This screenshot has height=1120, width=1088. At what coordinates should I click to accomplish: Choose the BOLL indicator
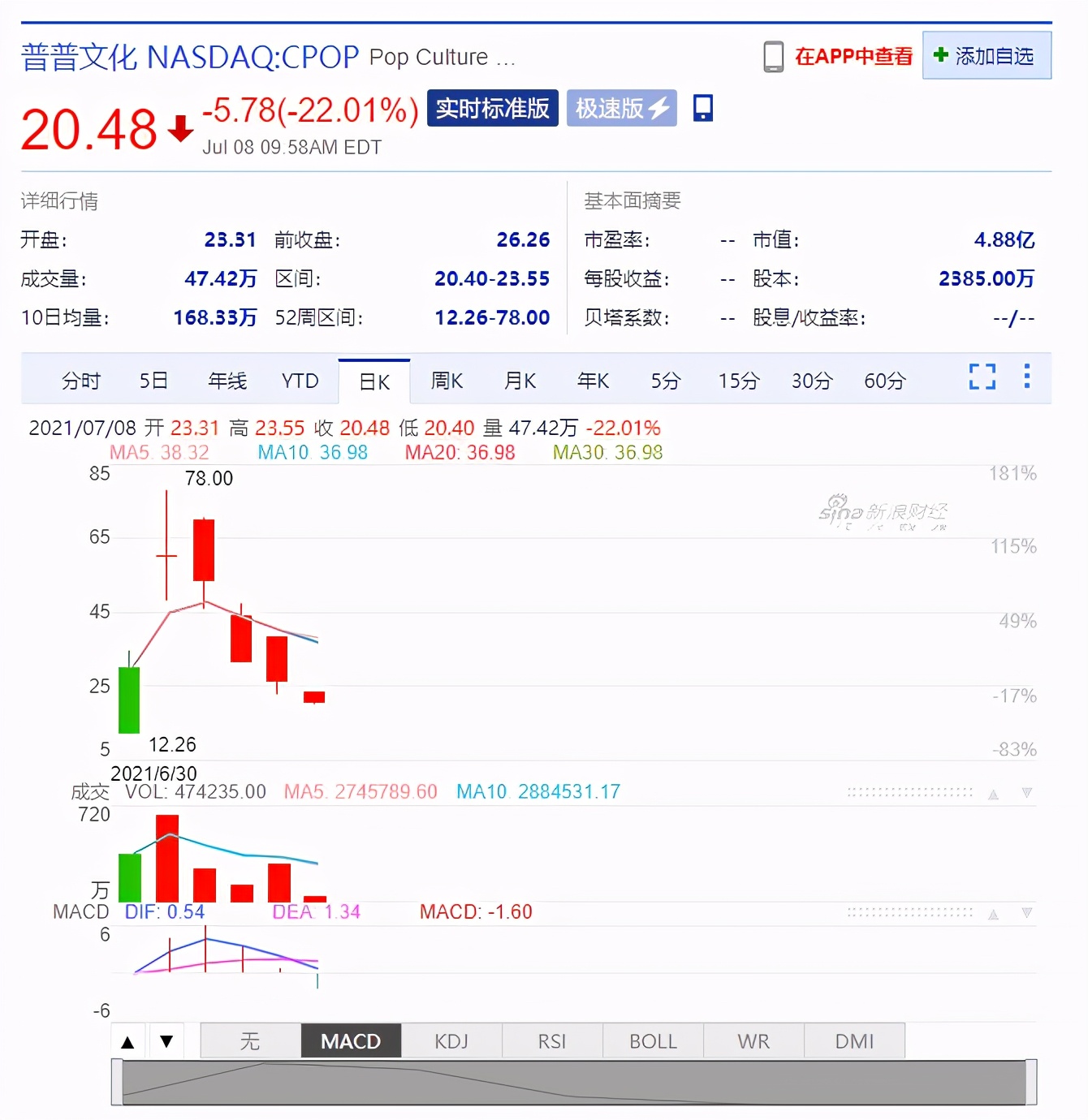pos(653,1040)
